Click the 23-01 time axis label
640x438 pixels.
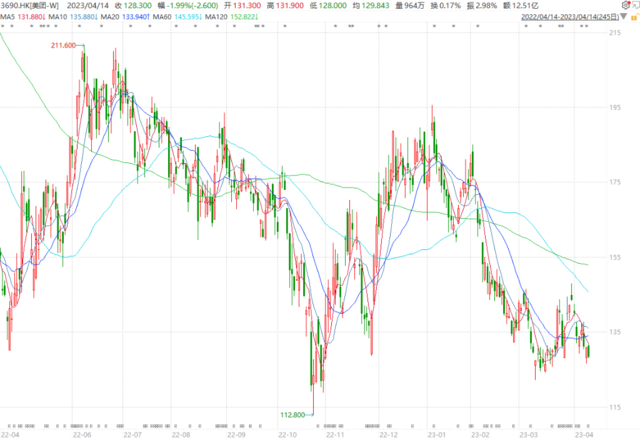point(437,434)
